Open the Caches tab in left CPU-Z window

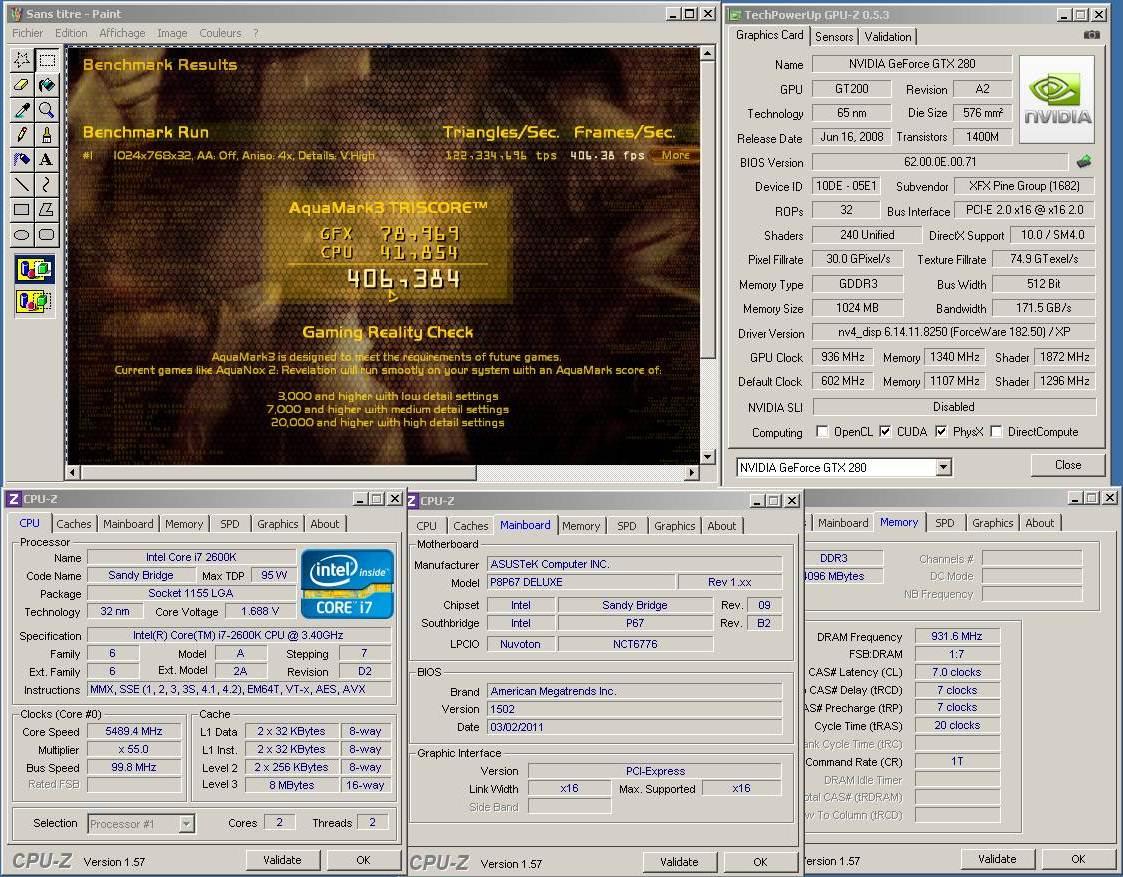point(74,524)
